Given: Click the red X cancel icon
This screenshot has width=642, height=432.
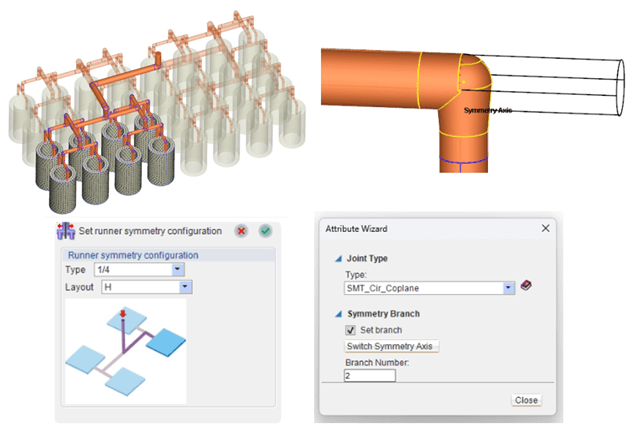Looking at the screenshot, I should click(241, 231).
